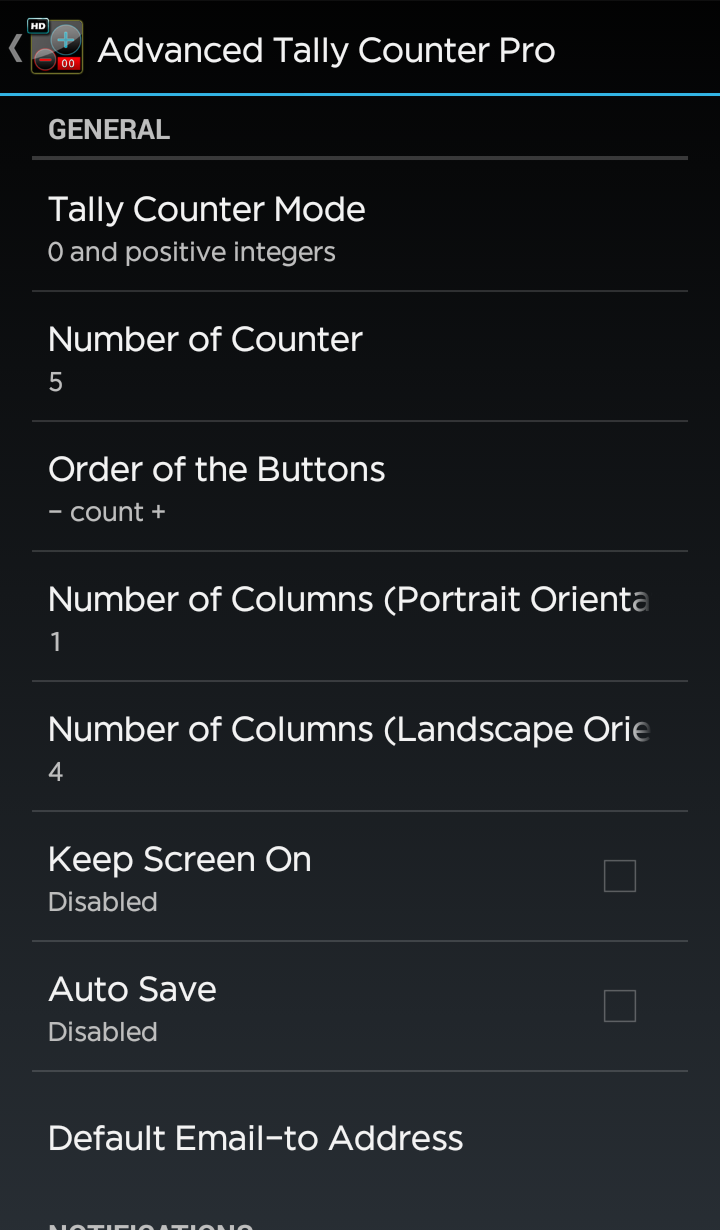Click the GENERAL section header
Viewport: 720px width, 1230px height.
pos(109,130)
